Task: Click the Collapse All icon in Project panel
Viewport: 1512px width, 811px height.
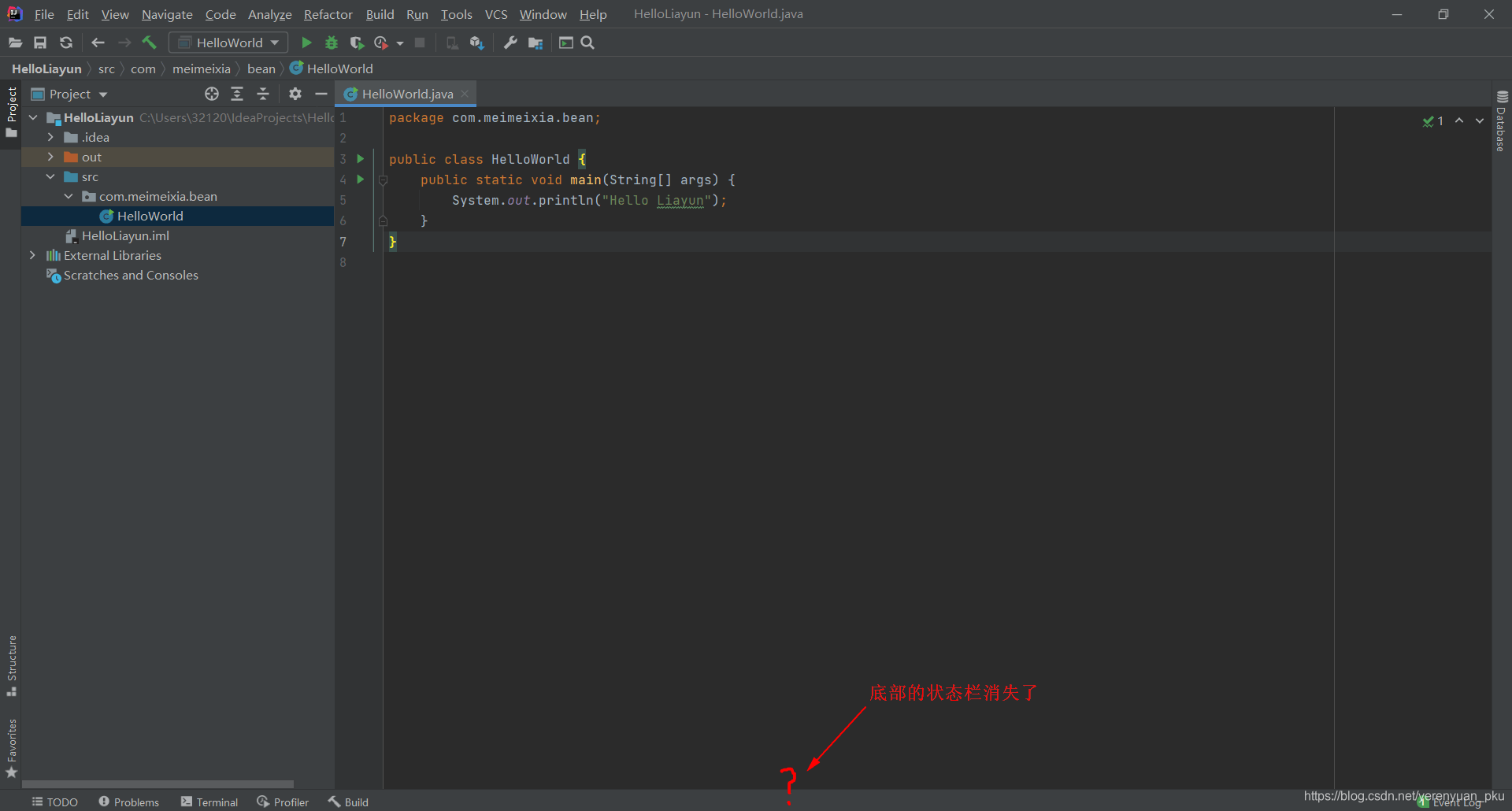Action: tap(263, 94)
